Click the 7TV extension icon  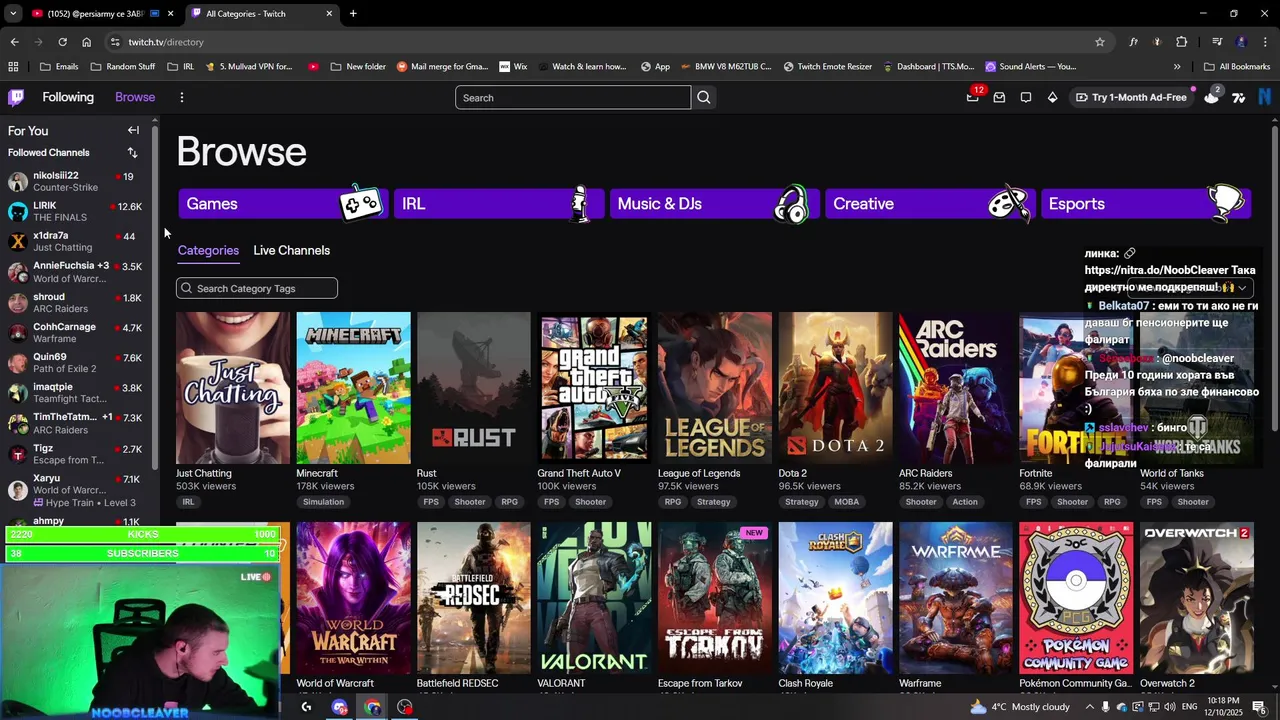point(1239,97)
